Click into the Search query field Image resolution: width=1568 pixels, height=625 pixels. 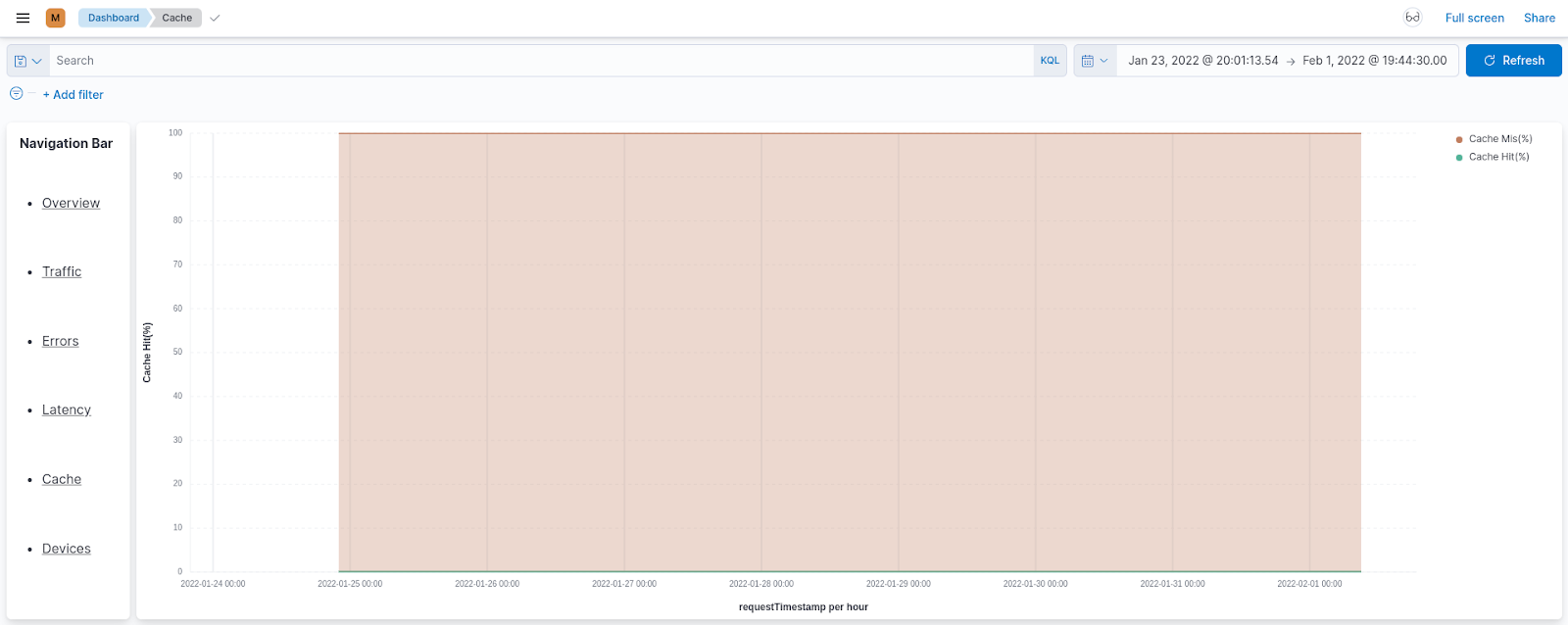pos(539,61)
